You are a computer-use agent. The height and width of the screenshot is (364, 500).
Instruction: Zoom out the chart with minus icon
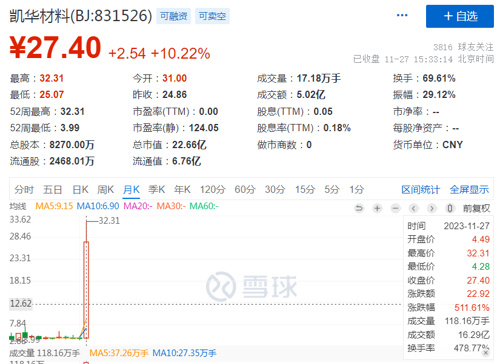395,208
